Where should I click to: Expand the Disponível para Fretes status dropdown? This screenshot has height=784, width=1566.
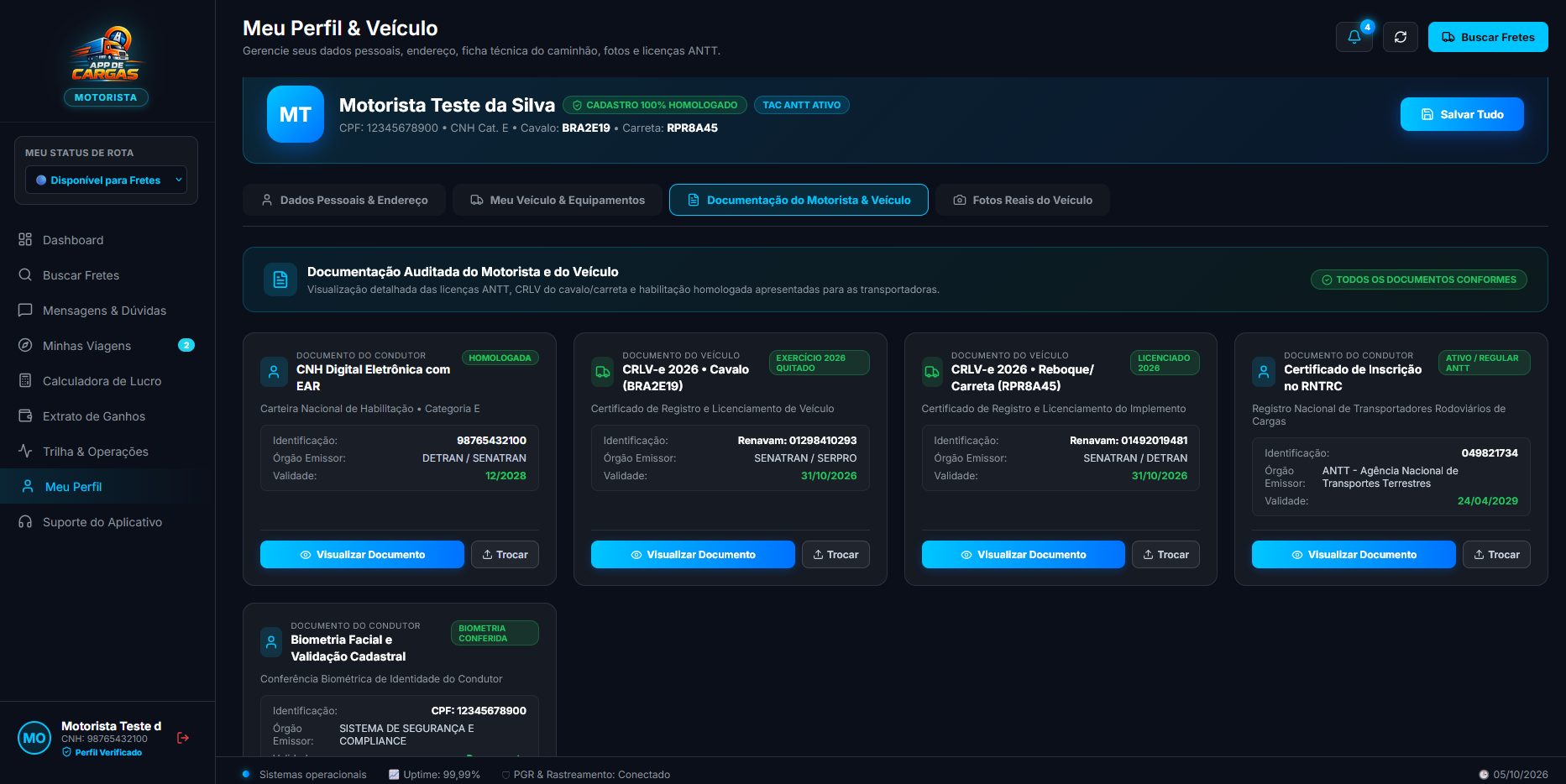[x=106, y=180]
